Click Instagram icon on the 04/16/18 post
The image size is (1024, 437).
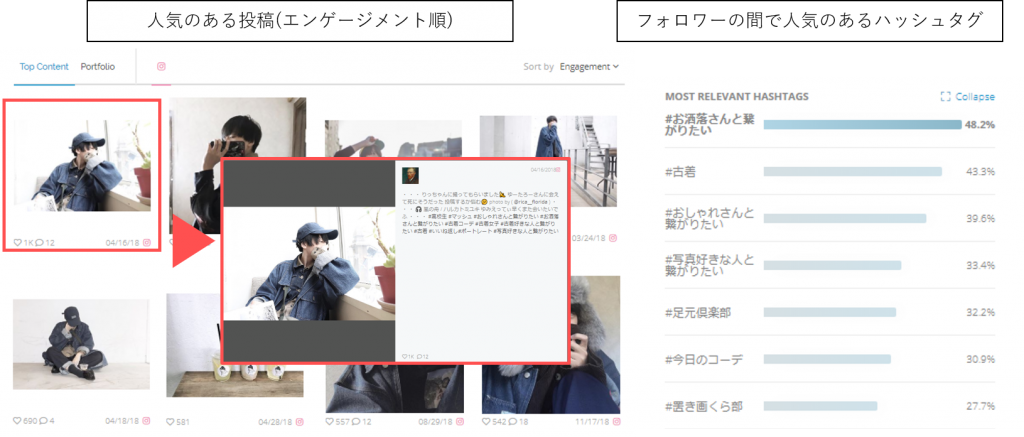[146, 243]
